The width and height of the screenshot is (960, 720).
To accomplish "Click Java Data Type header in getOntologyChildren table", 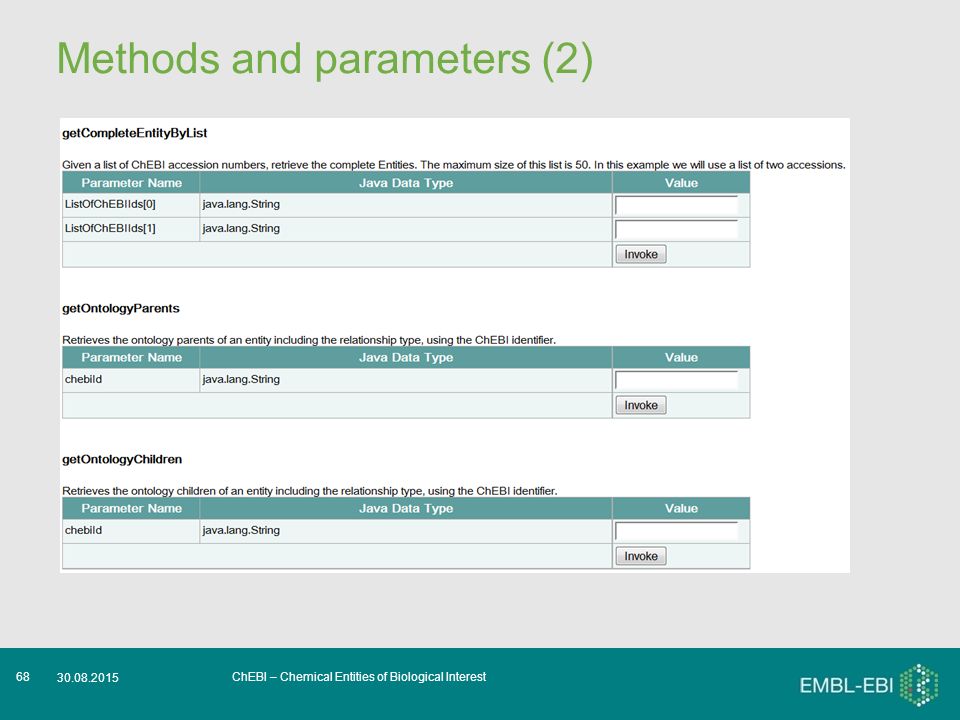I will (x=405, y=508).
